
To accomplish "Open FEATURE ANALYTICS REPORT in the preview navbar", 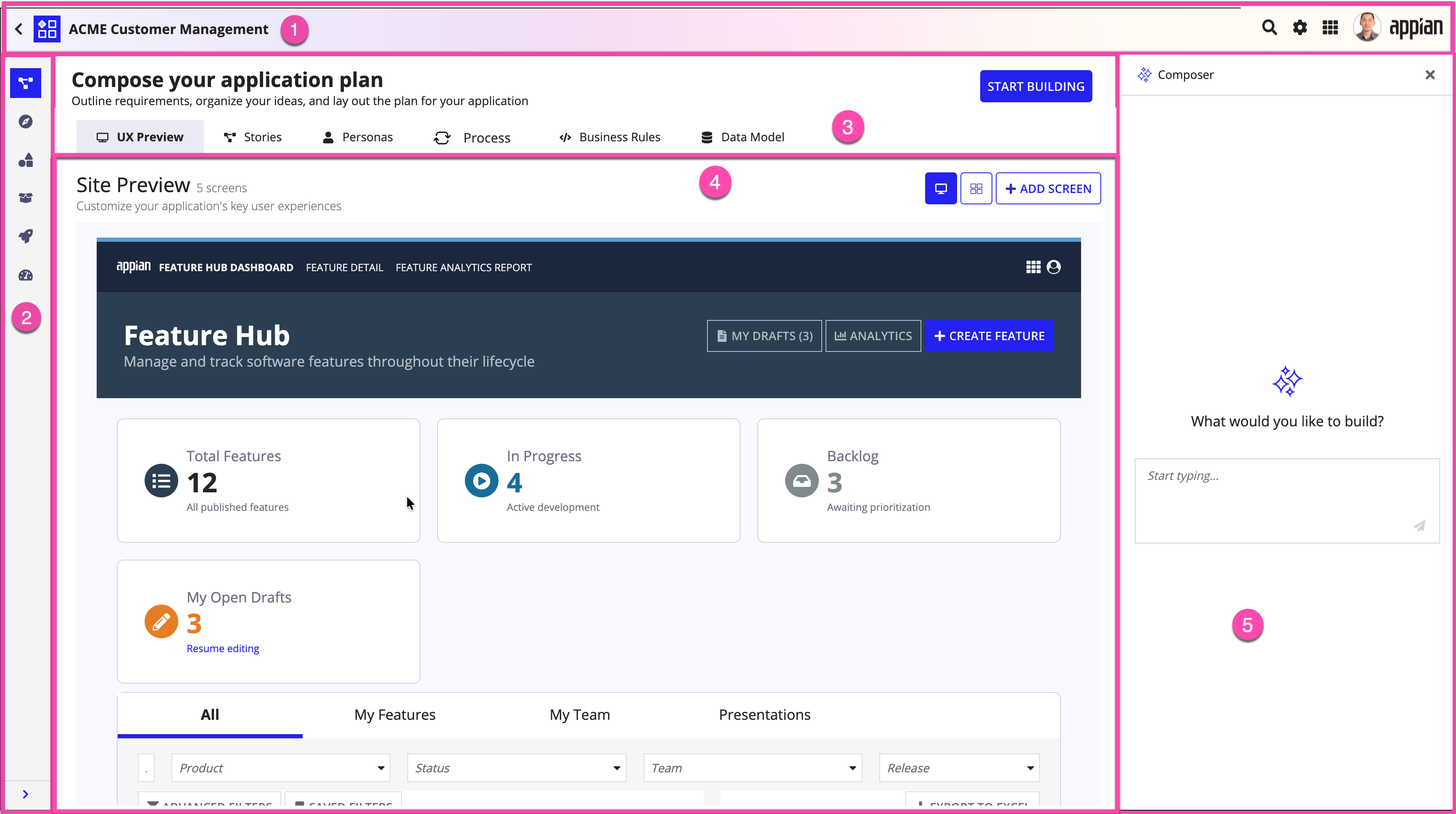I will tap(464, 267).
